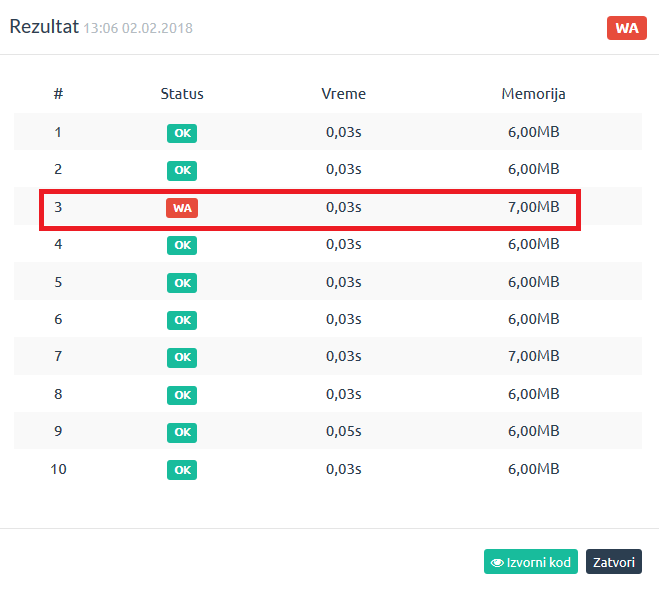Image resolution: width=659 pixels, height=589 pixels.
Task: Click the OK status badge for test 4
Action: pos(182,245)
